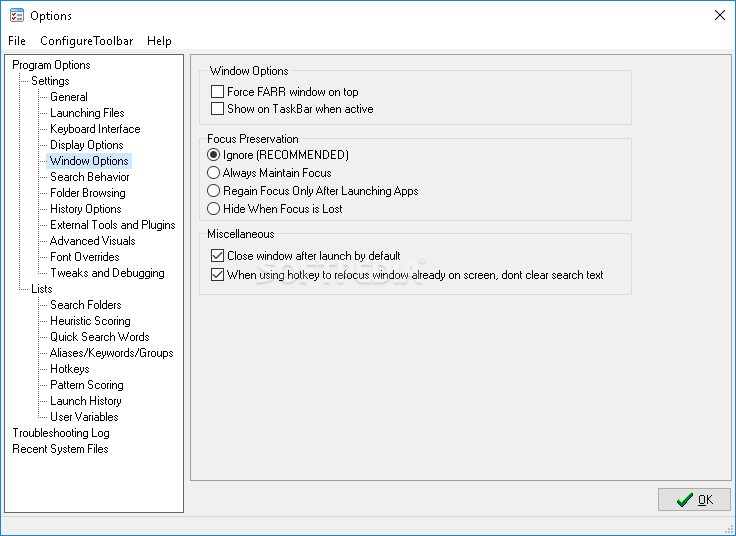Open History Options settings
This screenshot has height=536, width=736.
(x=86, y=208)
